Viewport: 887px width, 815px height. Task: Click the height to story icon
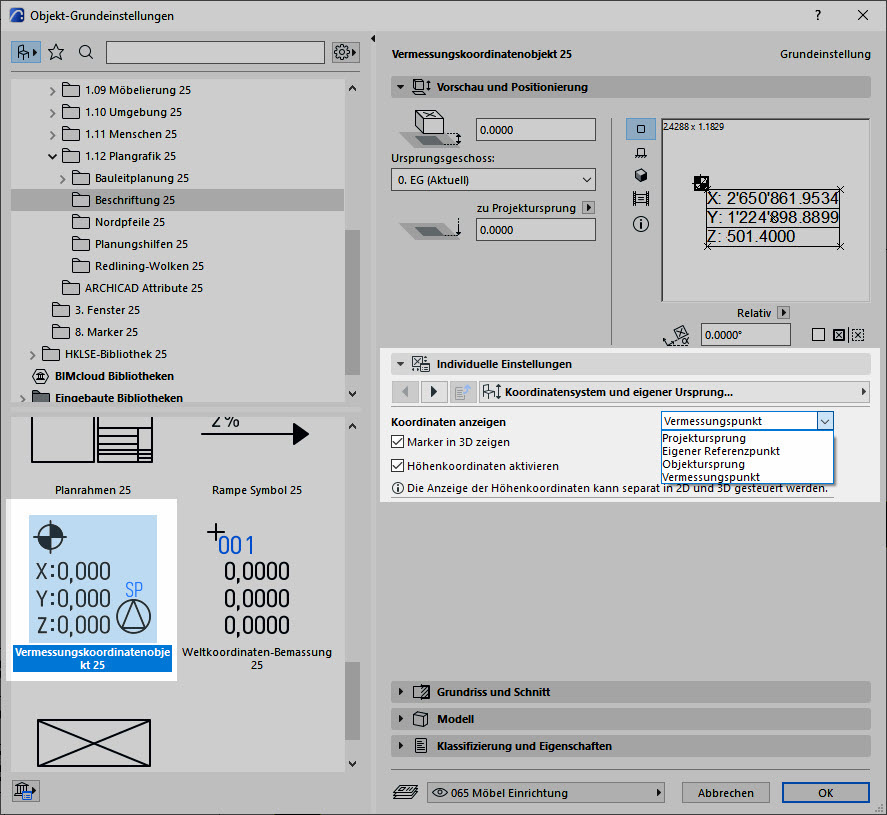click(x=430, y=130)
